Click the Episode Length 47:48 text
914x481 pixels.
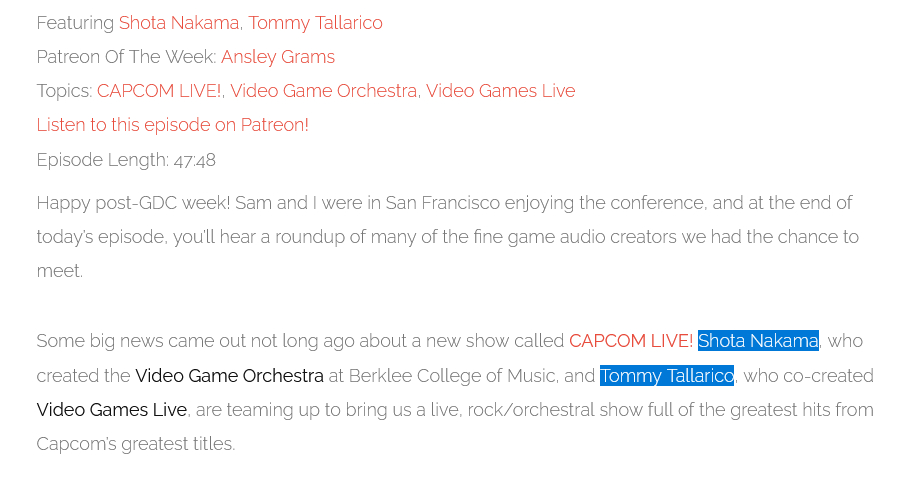[x=126, y=160]
